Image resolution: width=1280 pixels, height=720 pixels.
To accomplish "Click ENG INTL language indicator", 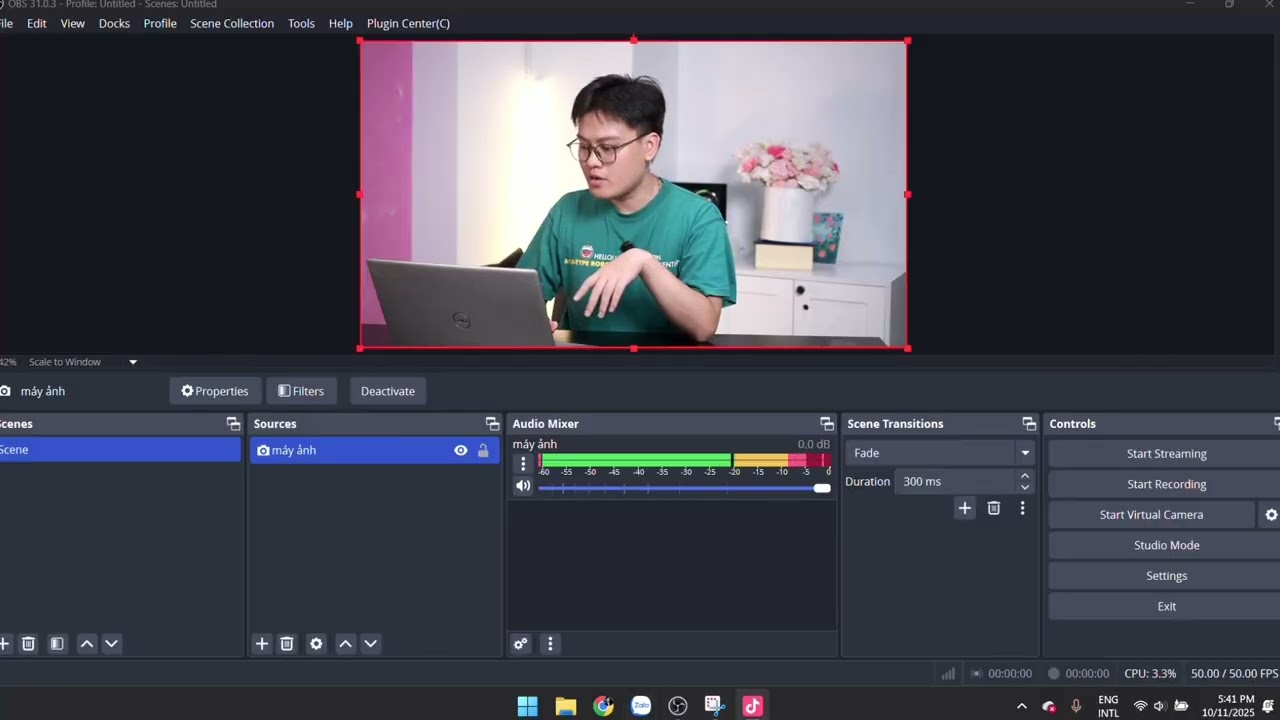I will click(1108, 706).
